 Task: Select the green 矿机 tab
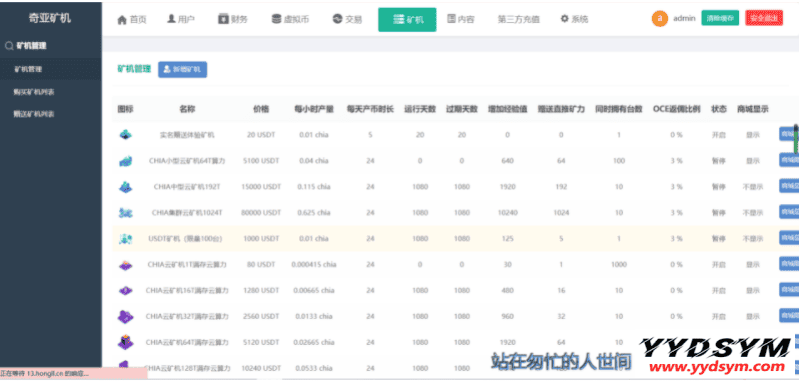pos(407,20)
